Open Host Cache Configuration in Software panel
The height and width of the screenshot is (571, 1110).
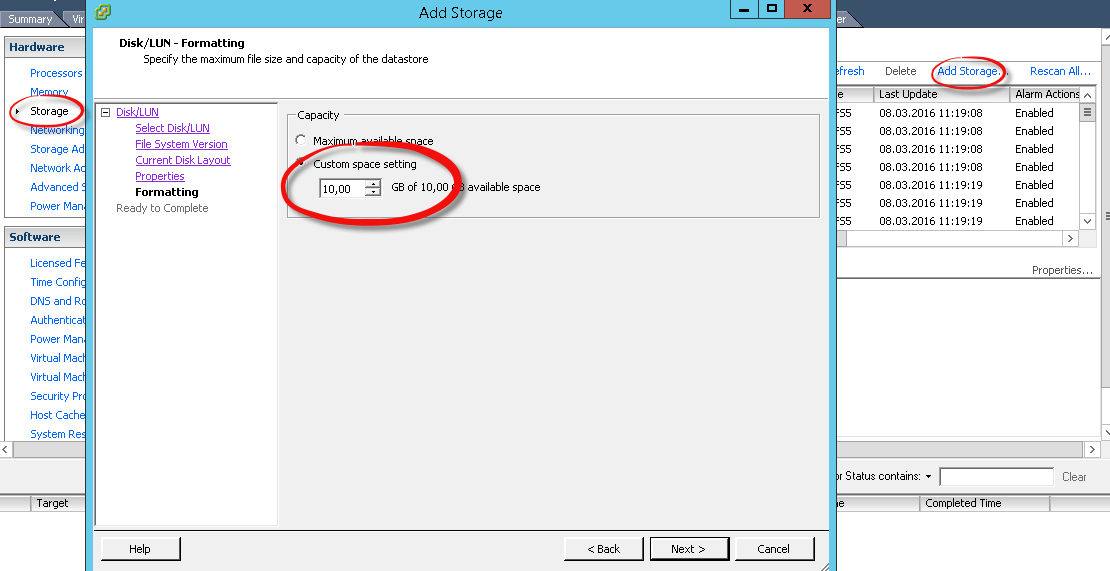[x=57, y=415]
